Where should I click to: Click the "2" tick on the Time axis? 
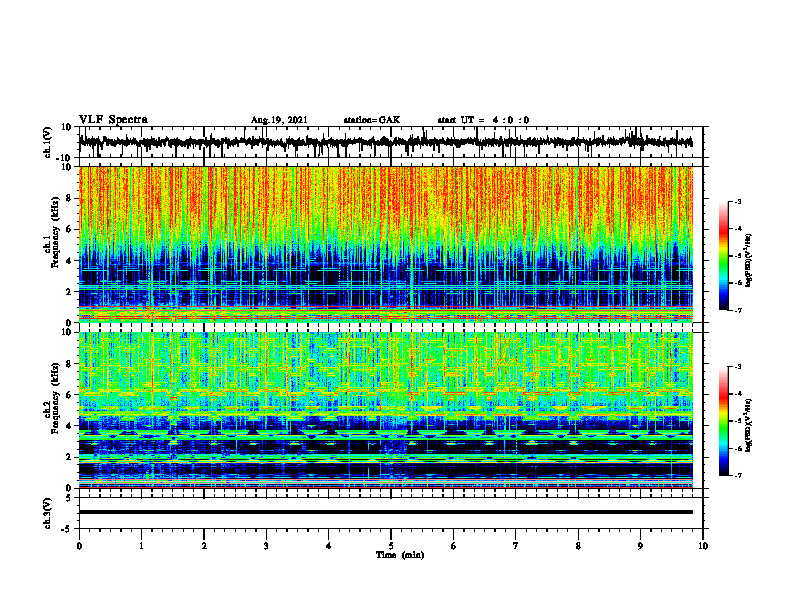(204, 546)
